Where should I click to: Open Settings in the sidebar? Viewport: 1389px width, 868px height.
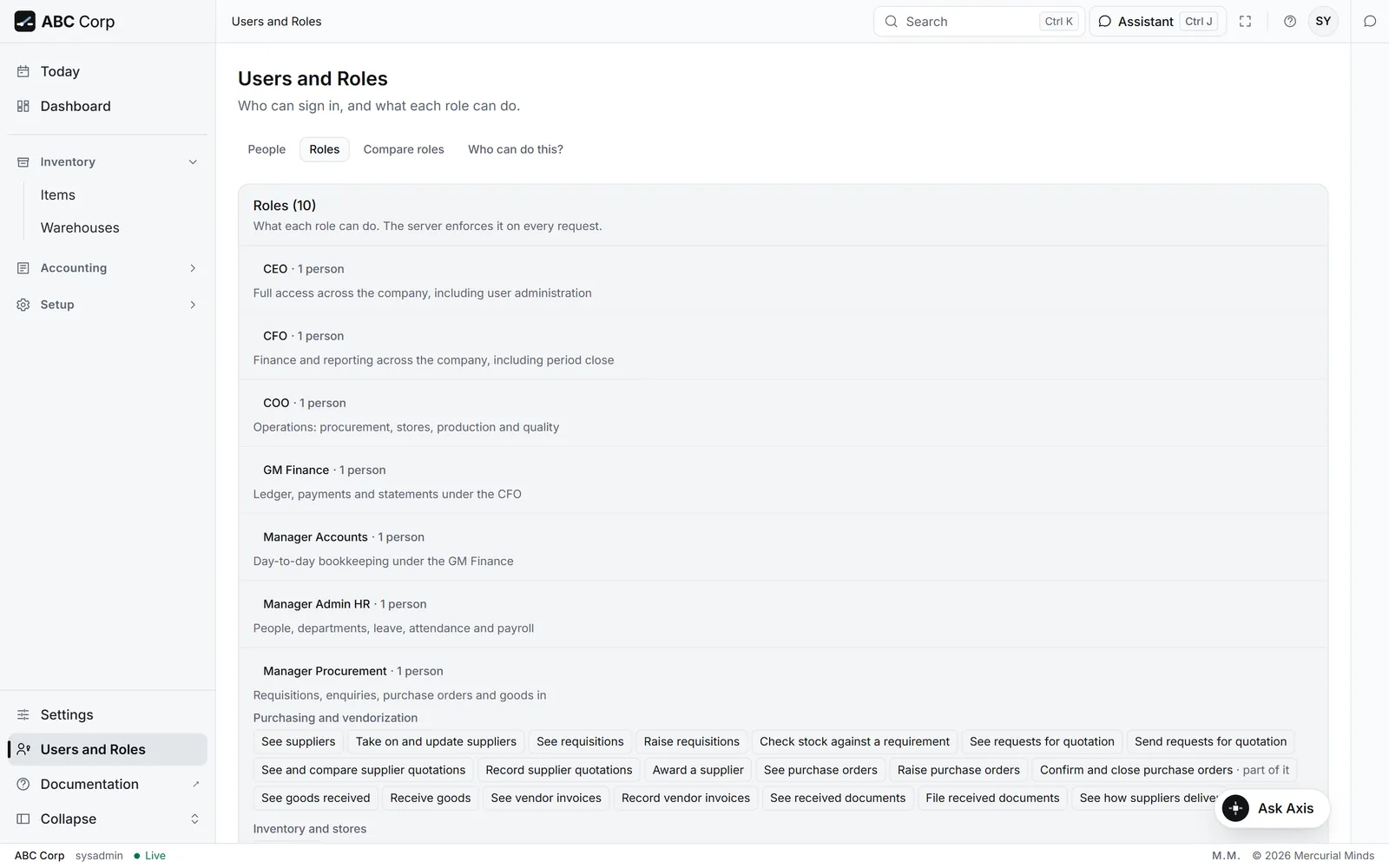[108, 714]
